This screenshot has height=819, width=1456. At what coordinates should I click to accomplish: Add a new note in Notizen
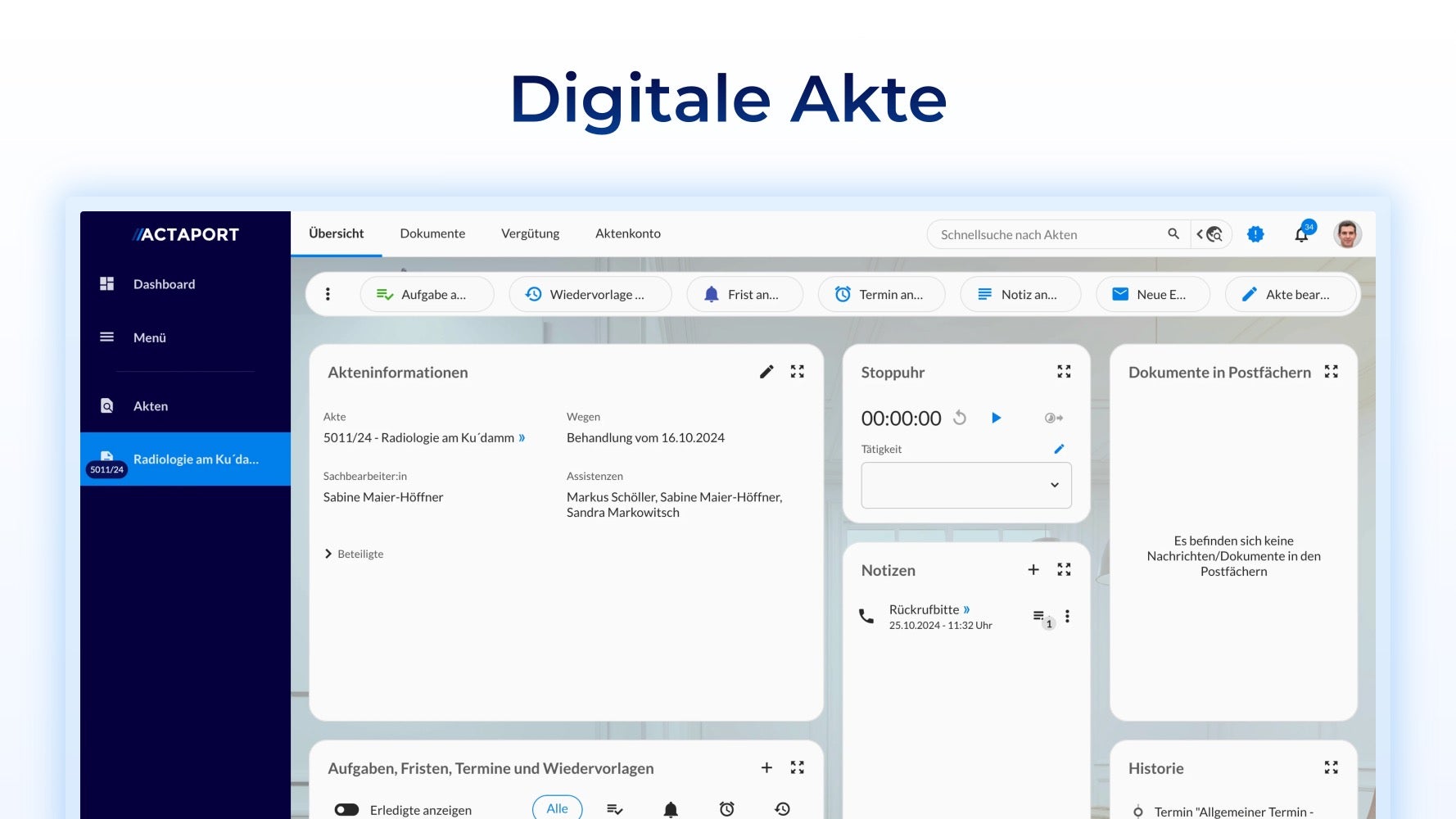click(1033, 570)
